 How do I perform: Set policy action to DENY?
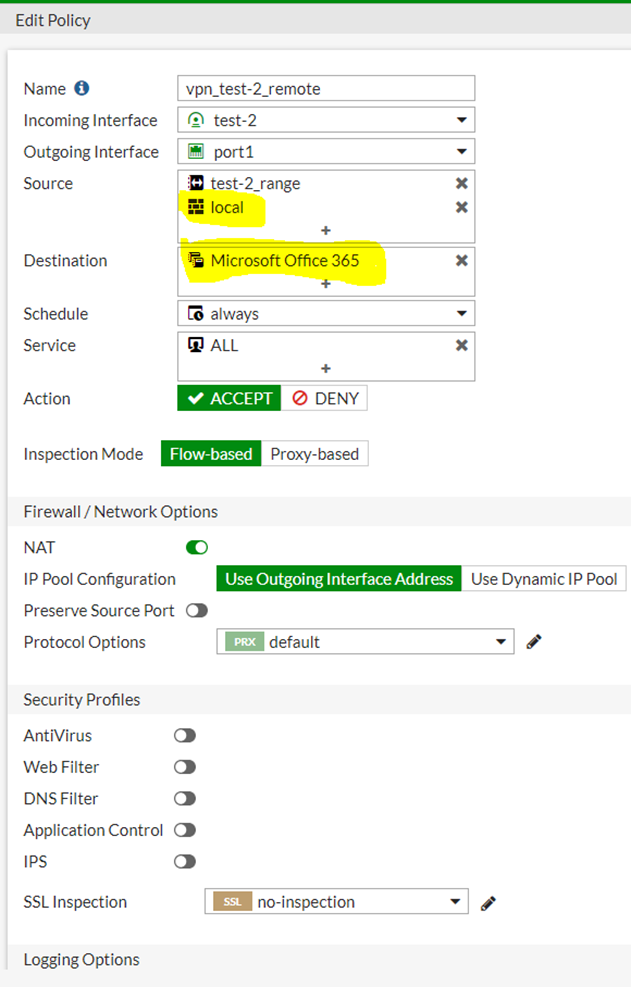click(325, 399)
